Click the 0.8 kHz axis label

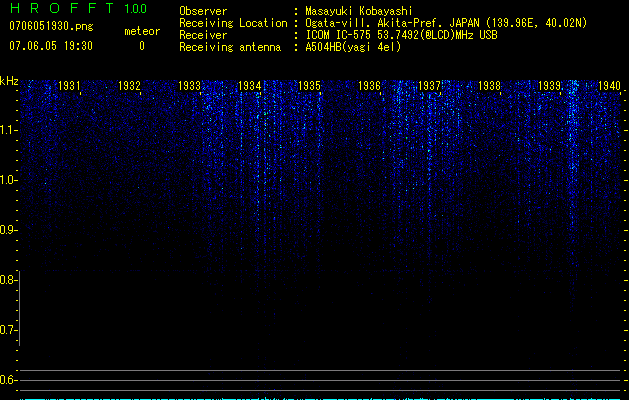pyautogui.click(x=7, y=280)
